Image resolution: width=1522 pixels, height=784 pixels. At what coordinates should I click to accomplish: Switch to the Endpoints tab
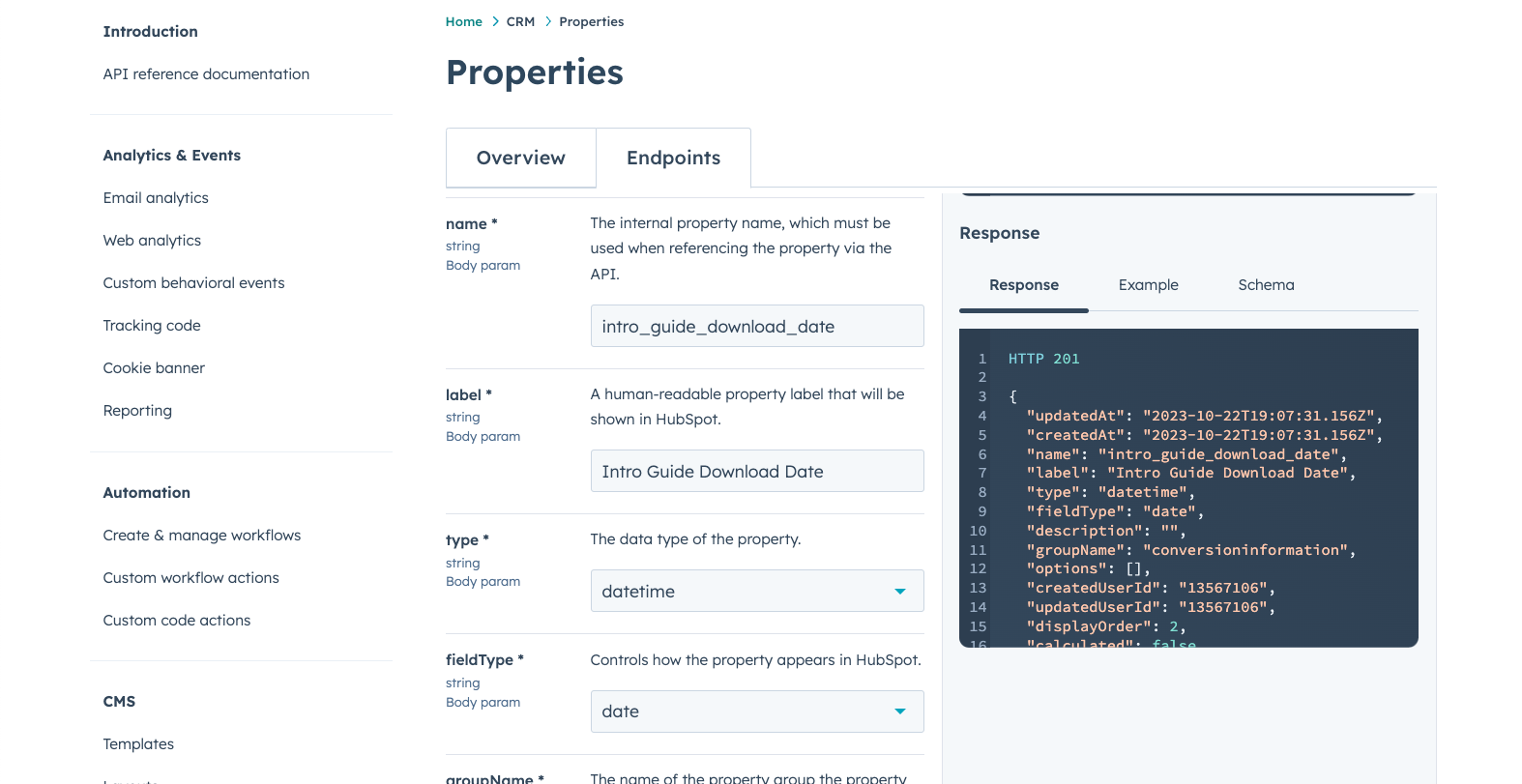(674, 158)
